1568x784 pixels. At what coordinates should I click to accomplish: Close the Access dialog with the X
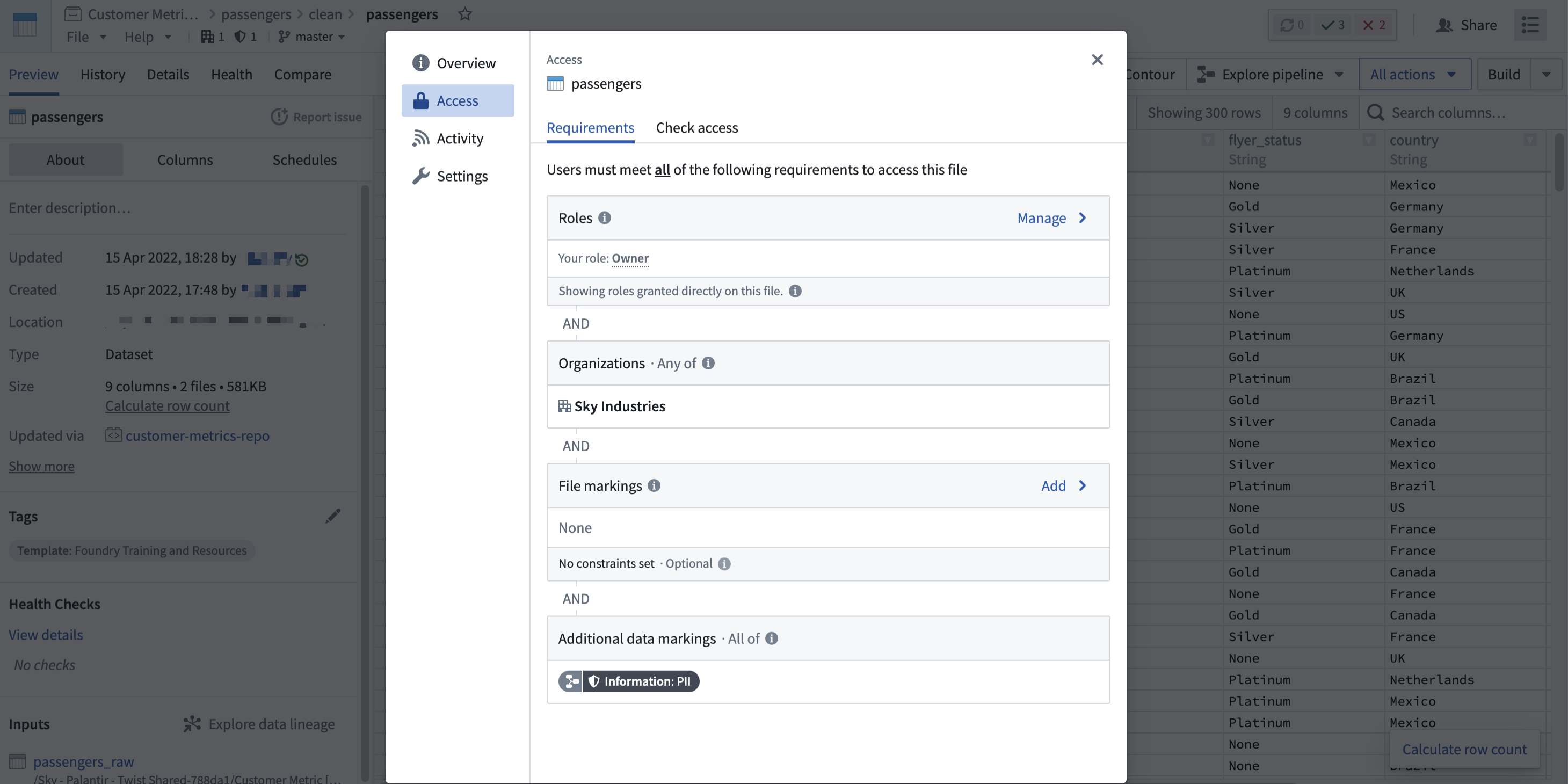click(1097, 59)
